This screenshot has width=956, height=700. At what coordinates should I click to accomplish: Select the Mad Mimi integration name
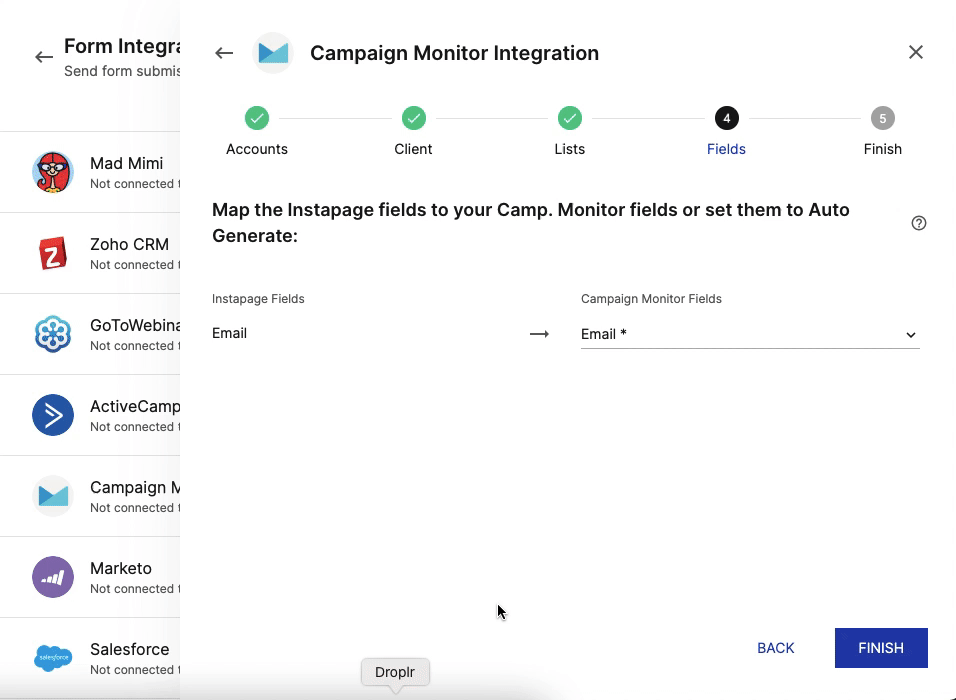click(x=127, y=163)
